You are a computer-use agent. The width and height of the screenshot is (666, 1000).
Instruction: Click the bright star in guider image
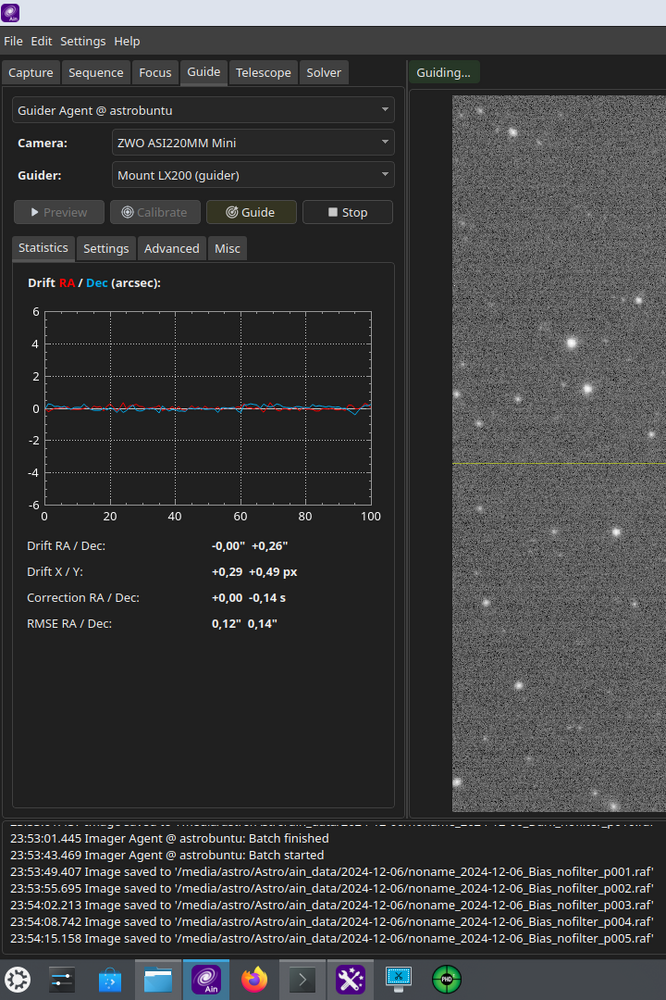point(572,342)
